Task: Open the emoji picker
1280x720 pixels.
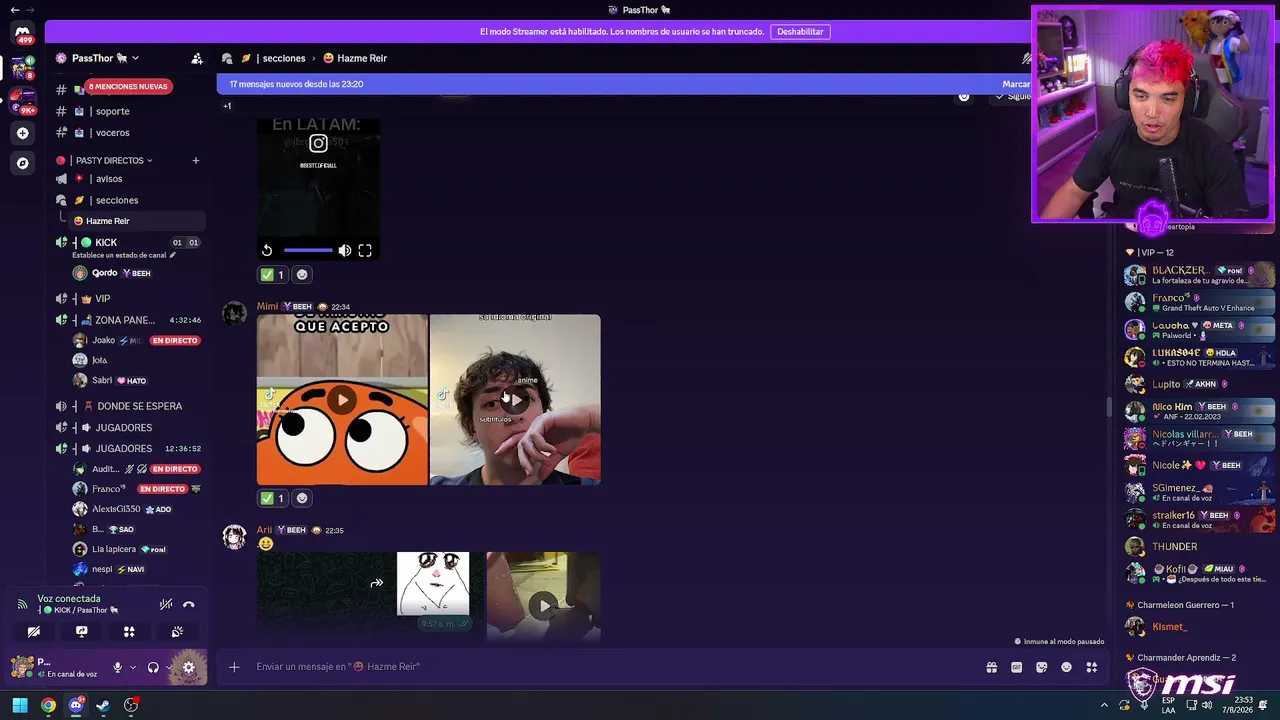Action: [1066, 668]
